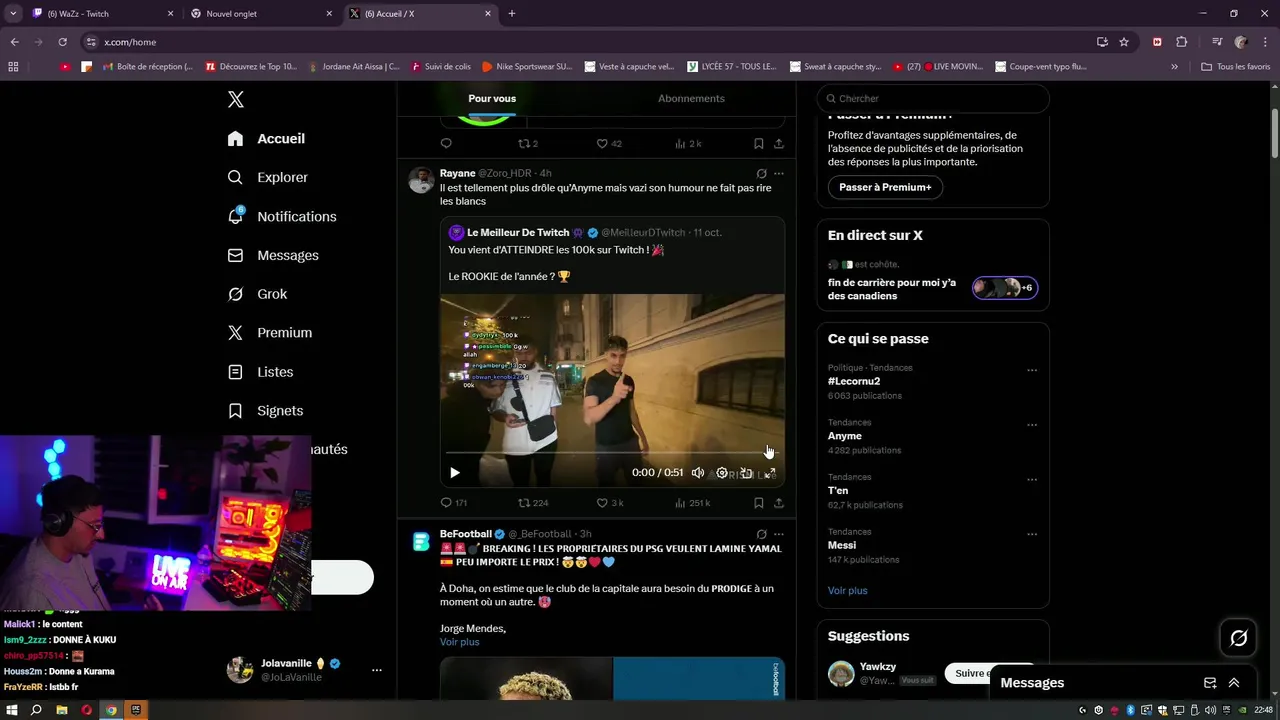Open more options for Anyme trend

pyautogui.click(x=1032, y=425)
